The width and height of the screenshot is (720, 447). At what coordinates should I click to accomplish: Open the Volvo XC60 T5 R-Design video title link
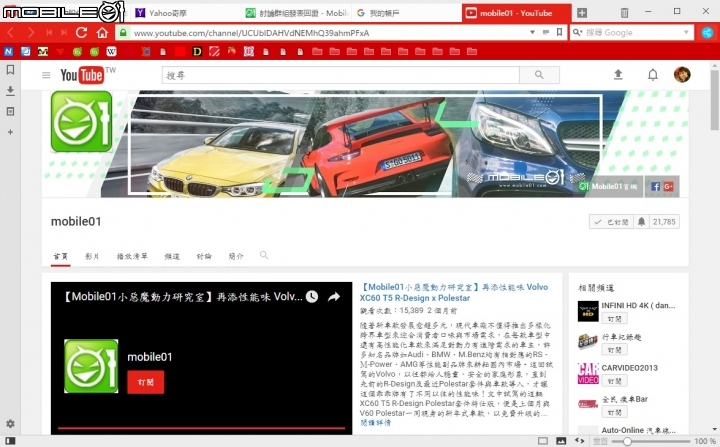pos(454,292)
